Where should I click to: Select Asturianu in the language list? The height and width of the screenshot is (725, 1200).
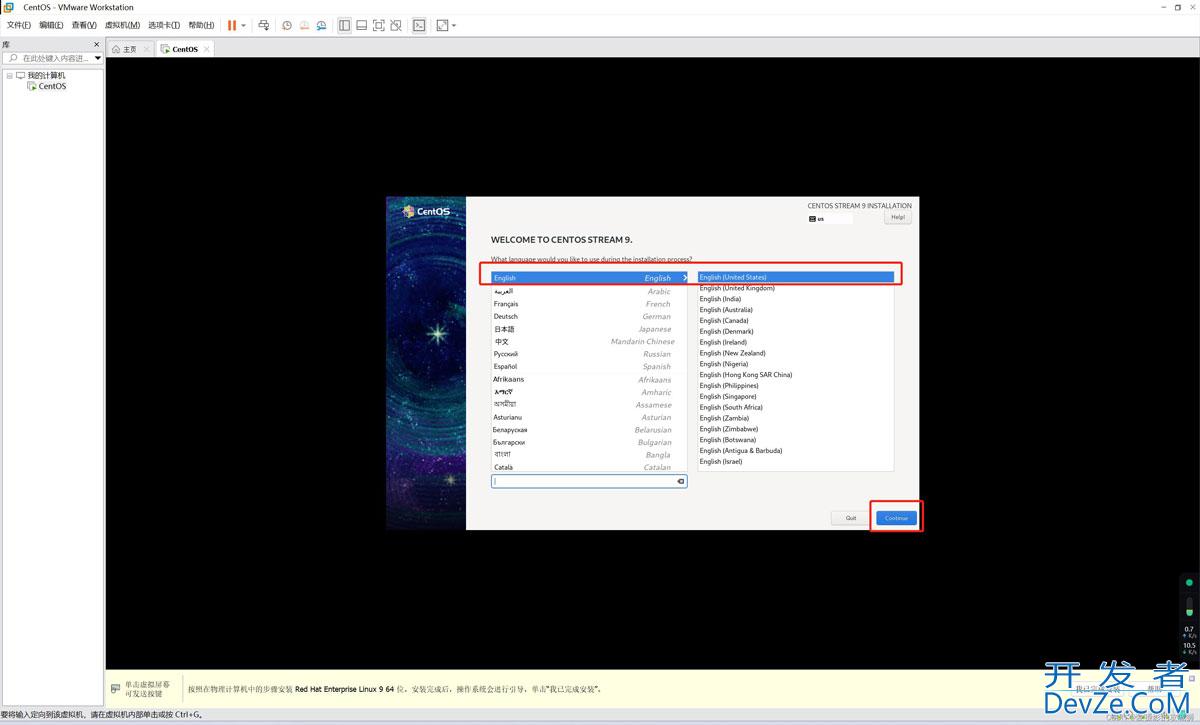coord(591,417)
